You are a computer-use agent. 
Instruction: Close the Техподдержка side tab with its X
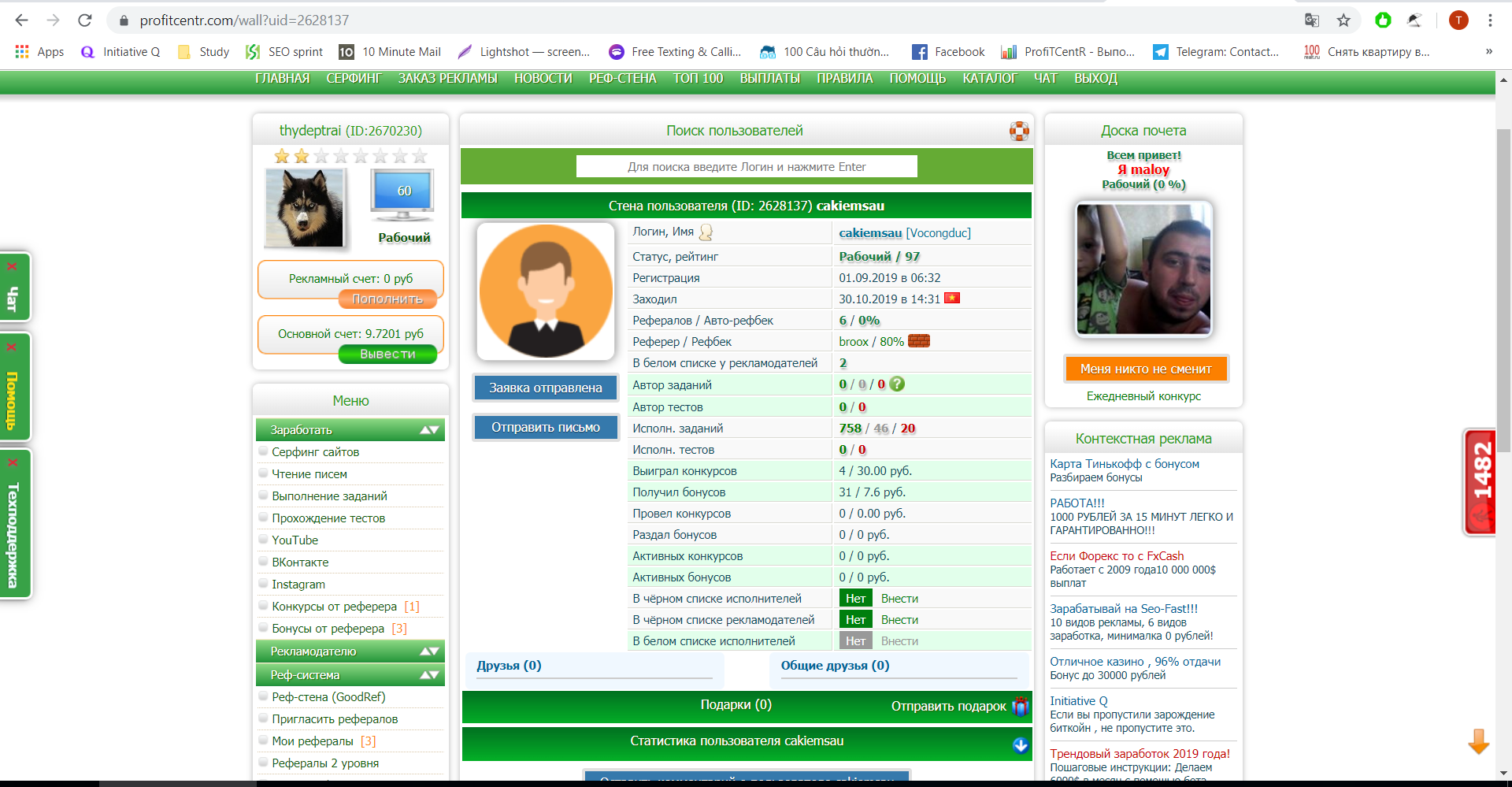click(12, 462)
